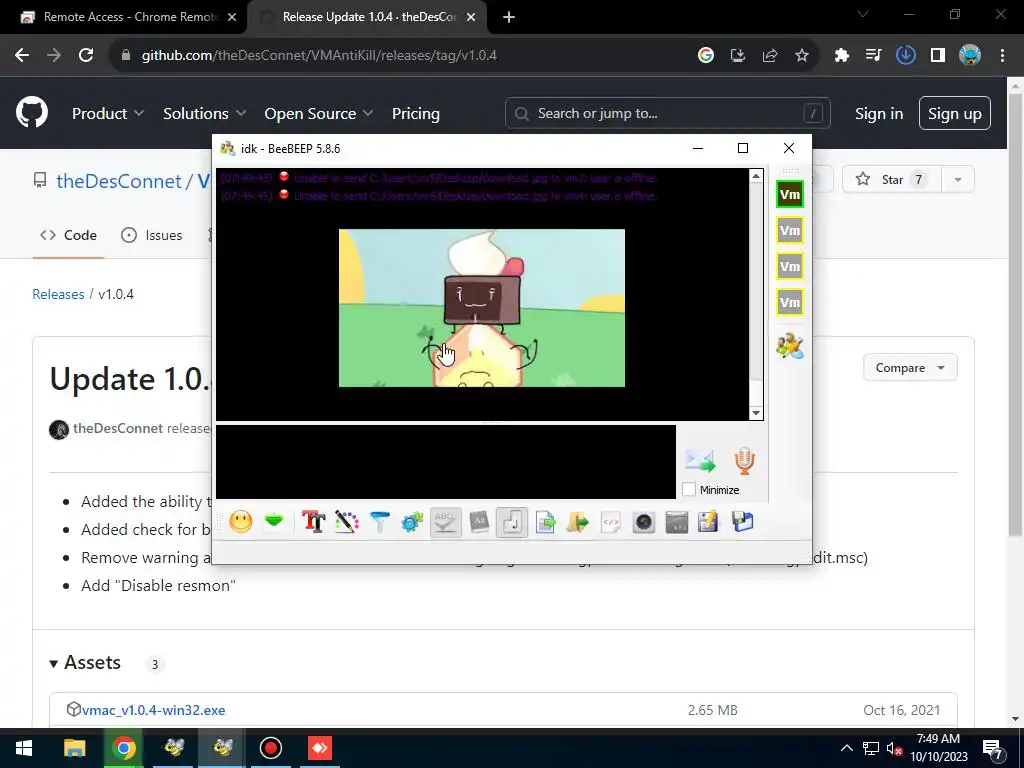Viewport: 1024px width, 768px height.
Task: Open the emoticons smiley picker in BeeBEEP
Action: tap(241, 522)
